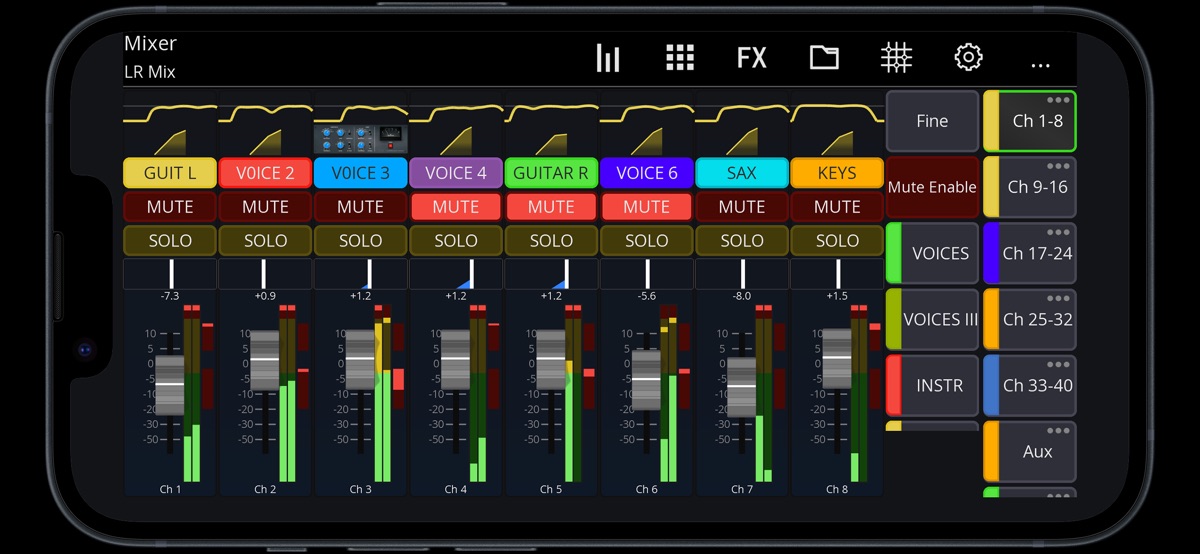Open the folder for saved scenes
1200x554 pixels.
[x=824, y=58]
